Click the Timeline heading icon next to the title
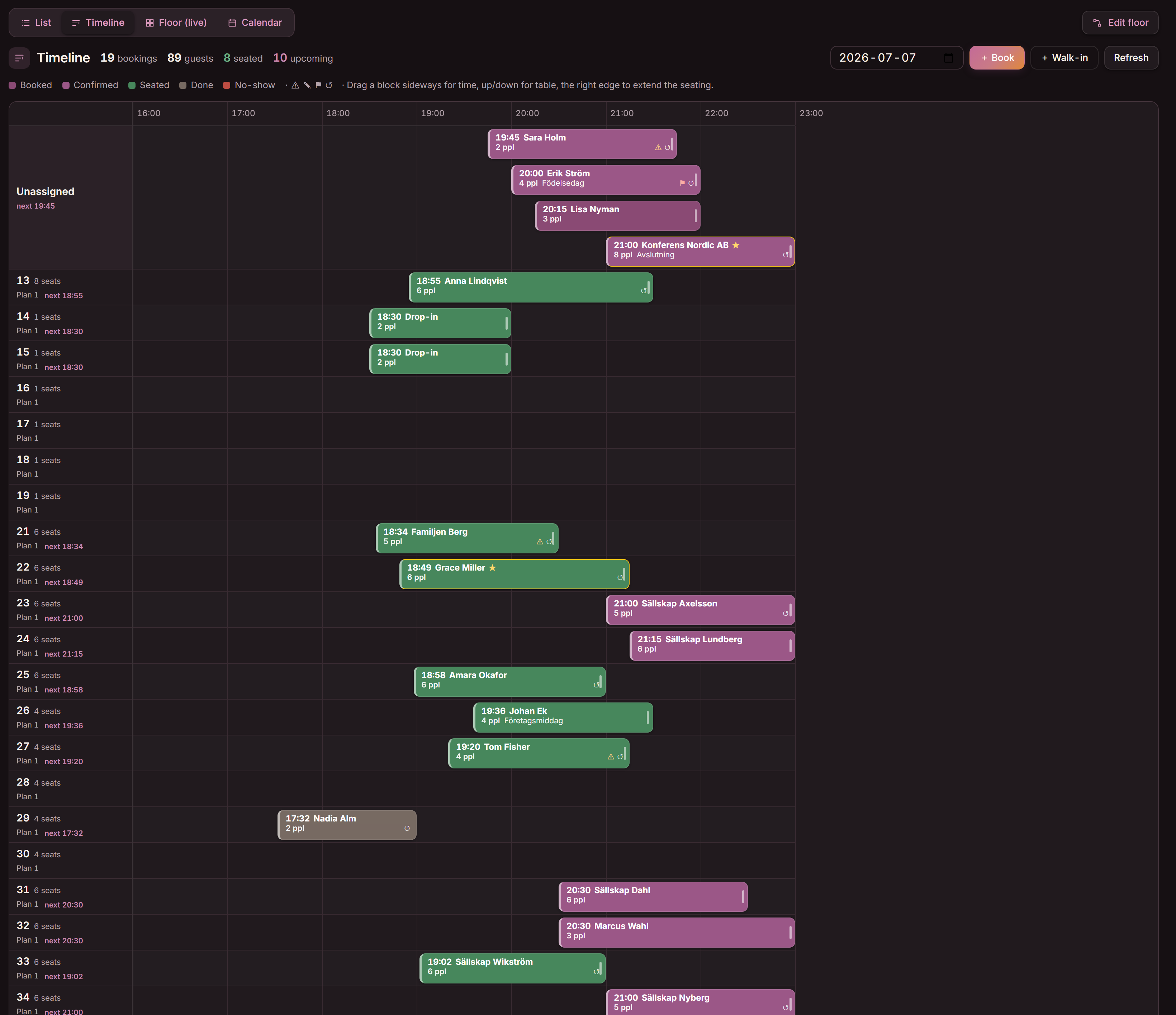Viewport: 1176px width, 1015px height. click(19, 58)
